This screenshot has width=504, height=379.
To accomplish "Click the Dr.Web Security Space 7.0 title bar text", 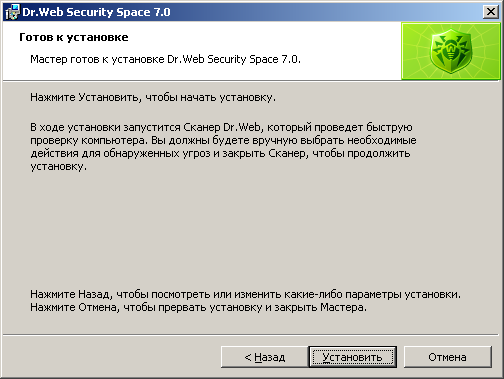I will point(96,12).
